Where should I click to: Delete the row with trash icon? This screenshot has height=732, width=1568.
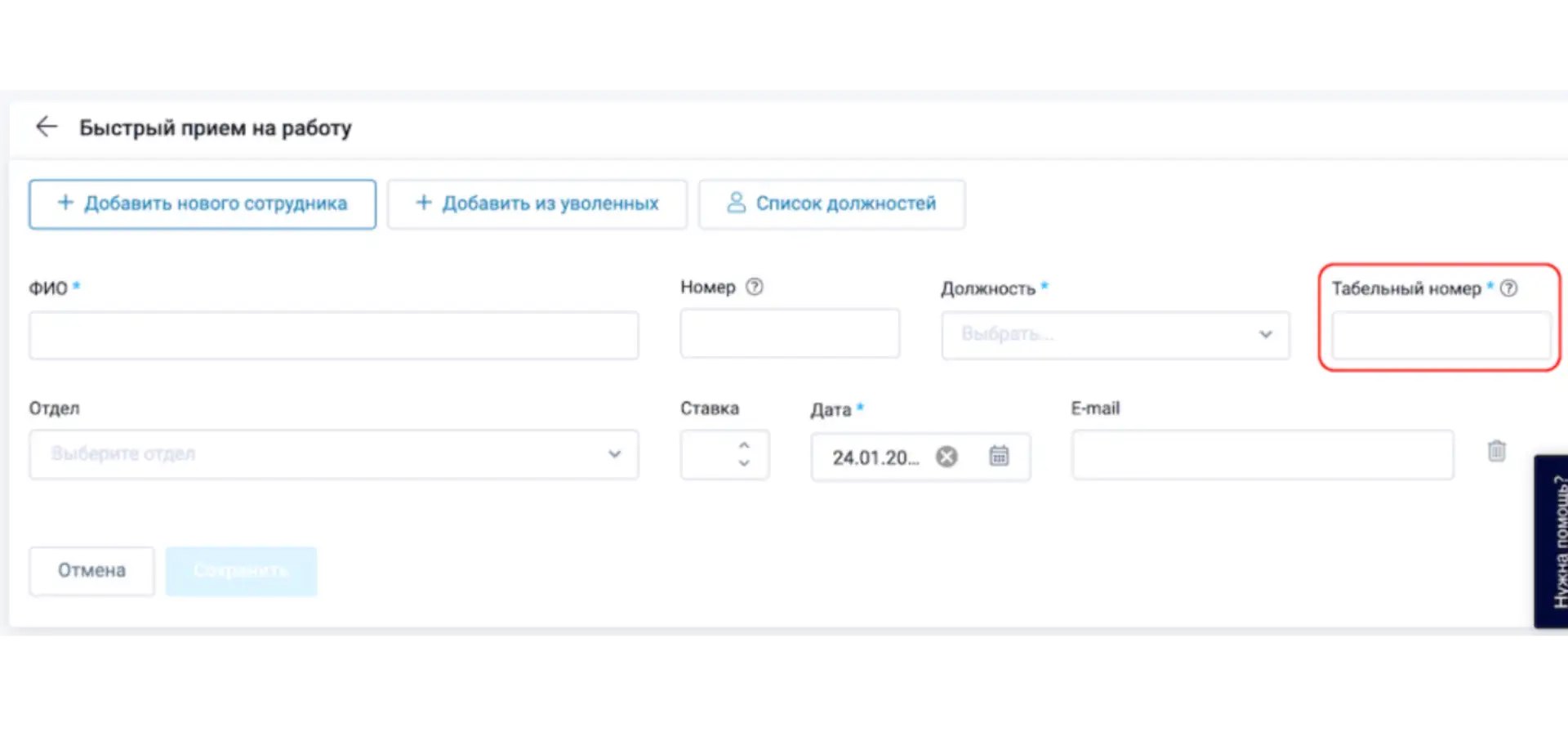tap(1496, 451)
